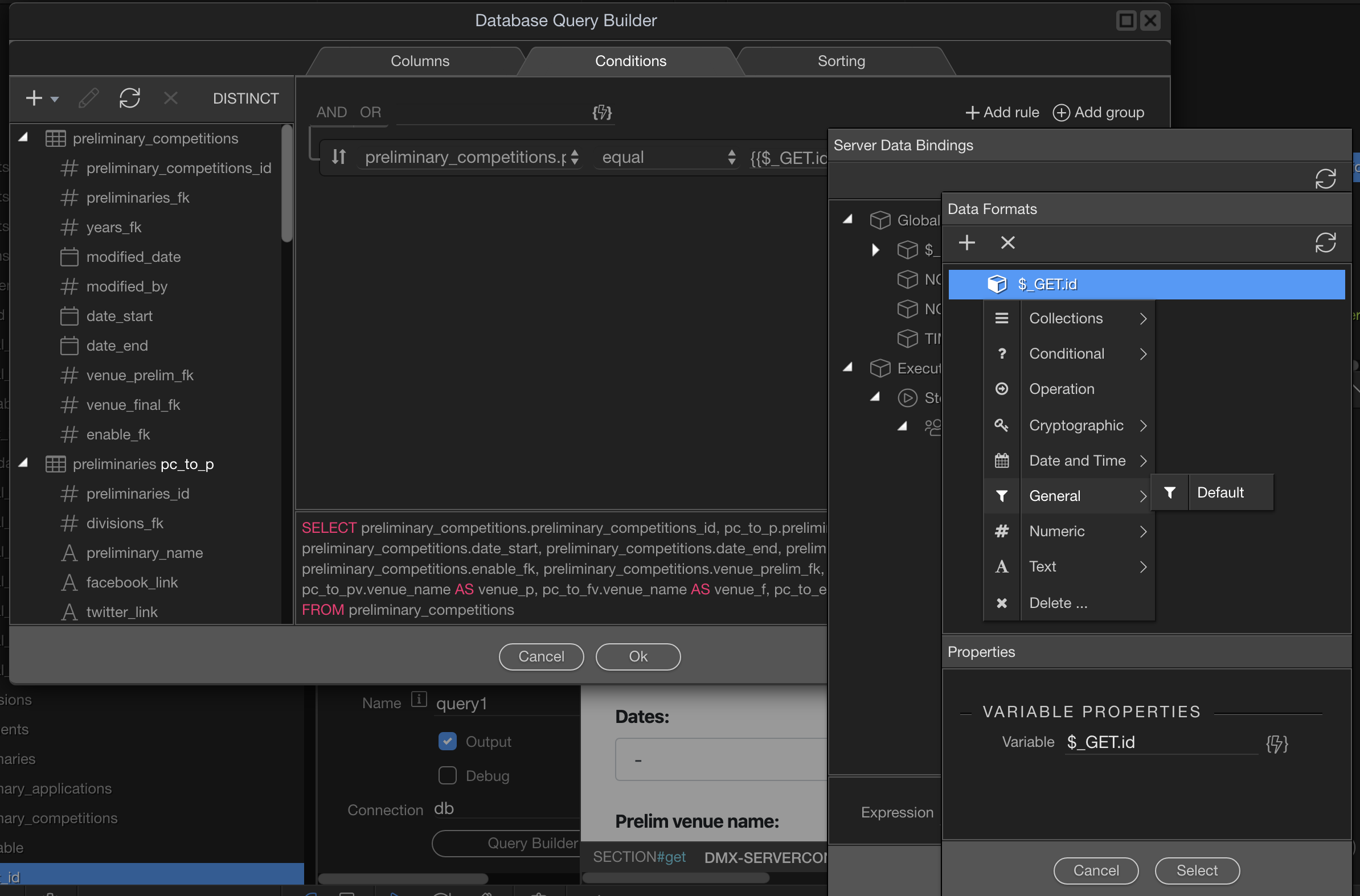Add a data format with plus icon
The width and height of the screenshot is (1360, 896).
(x=966, y=243)
